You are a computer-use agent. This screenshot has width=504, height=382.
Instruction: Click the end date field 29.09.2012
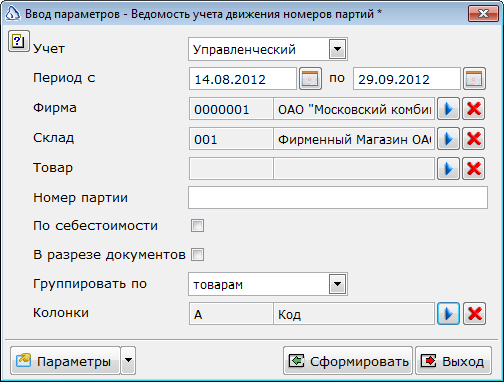(407, 79)
